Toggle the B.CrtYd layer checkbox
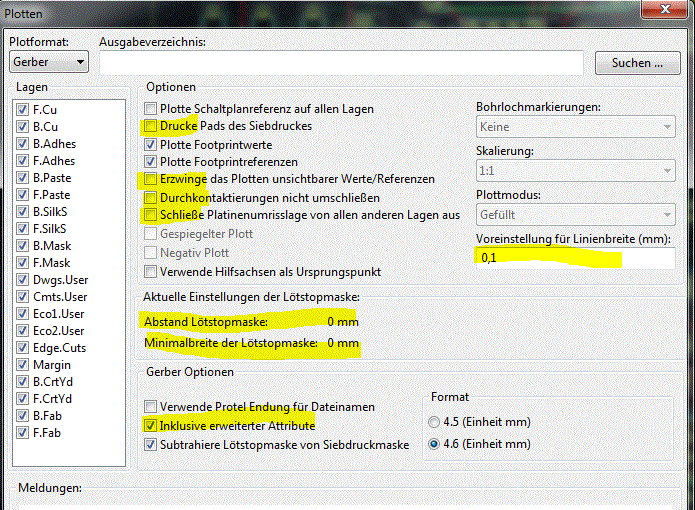Viewport: 695px width, 510px height. click(22, 382)
